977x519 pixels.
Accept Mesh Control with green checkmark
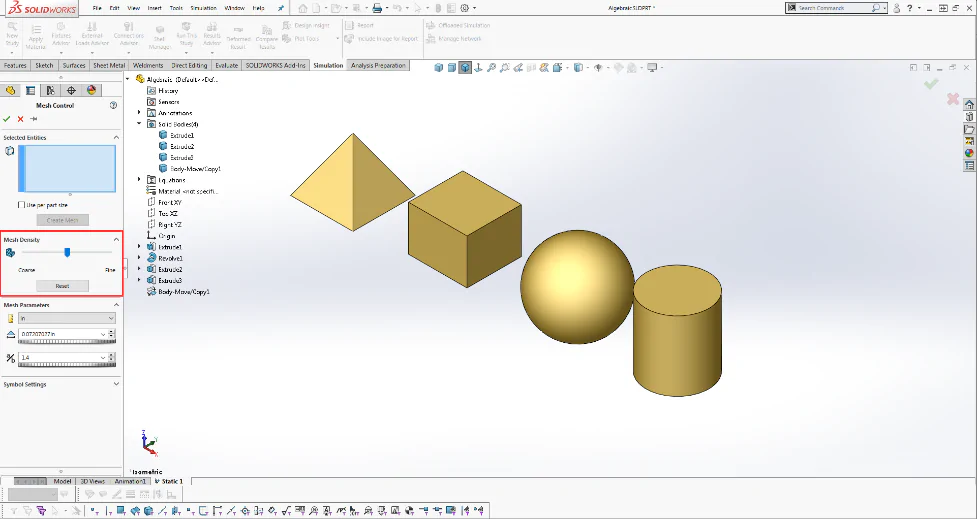tap(7, 118)
